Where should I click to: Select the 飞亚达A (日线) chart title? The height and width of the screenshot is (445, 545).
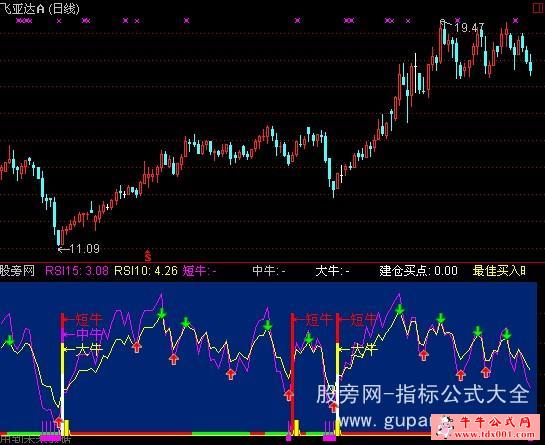tap(40, 8)
